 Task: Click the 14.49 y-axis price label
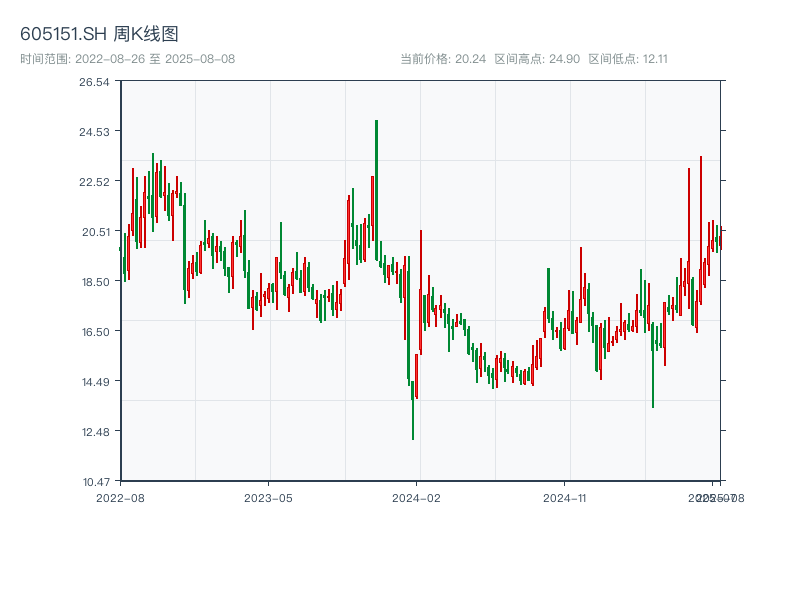pos(94,382)
